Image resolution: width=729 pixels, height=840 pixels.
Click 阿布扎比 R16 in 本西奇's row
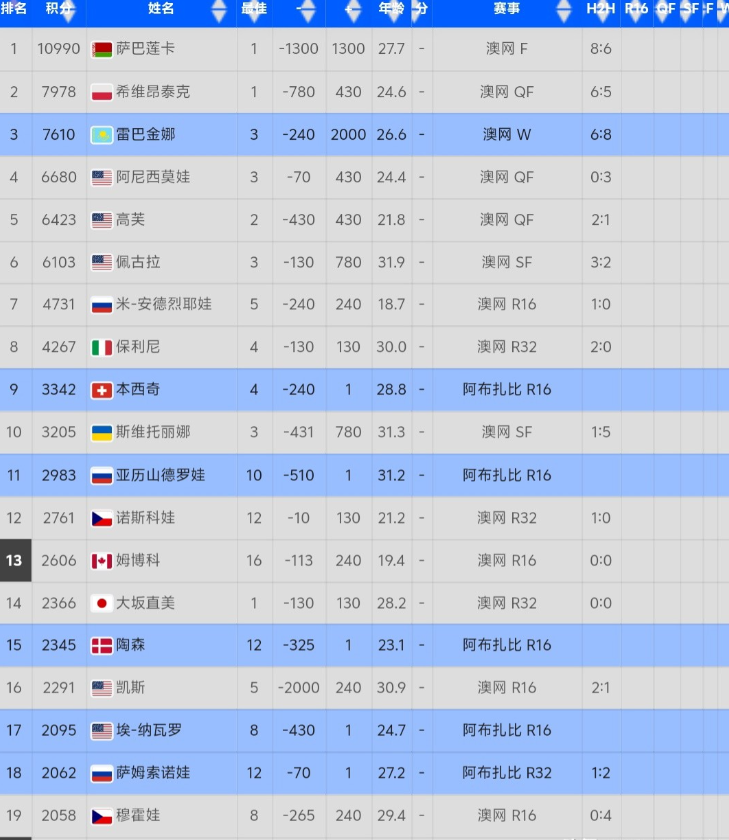coord(507,389)
